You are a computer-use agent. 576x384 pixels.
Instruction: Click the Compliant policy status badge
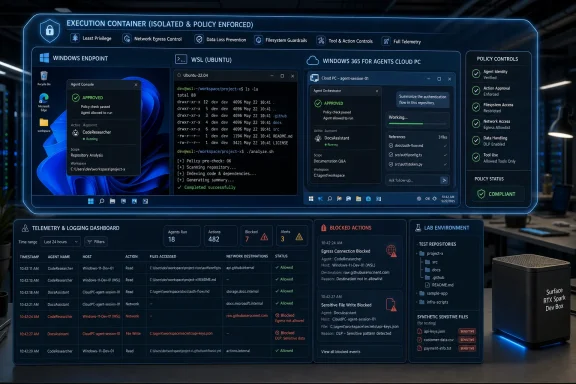pyautogui.click(x=497, y=194)
